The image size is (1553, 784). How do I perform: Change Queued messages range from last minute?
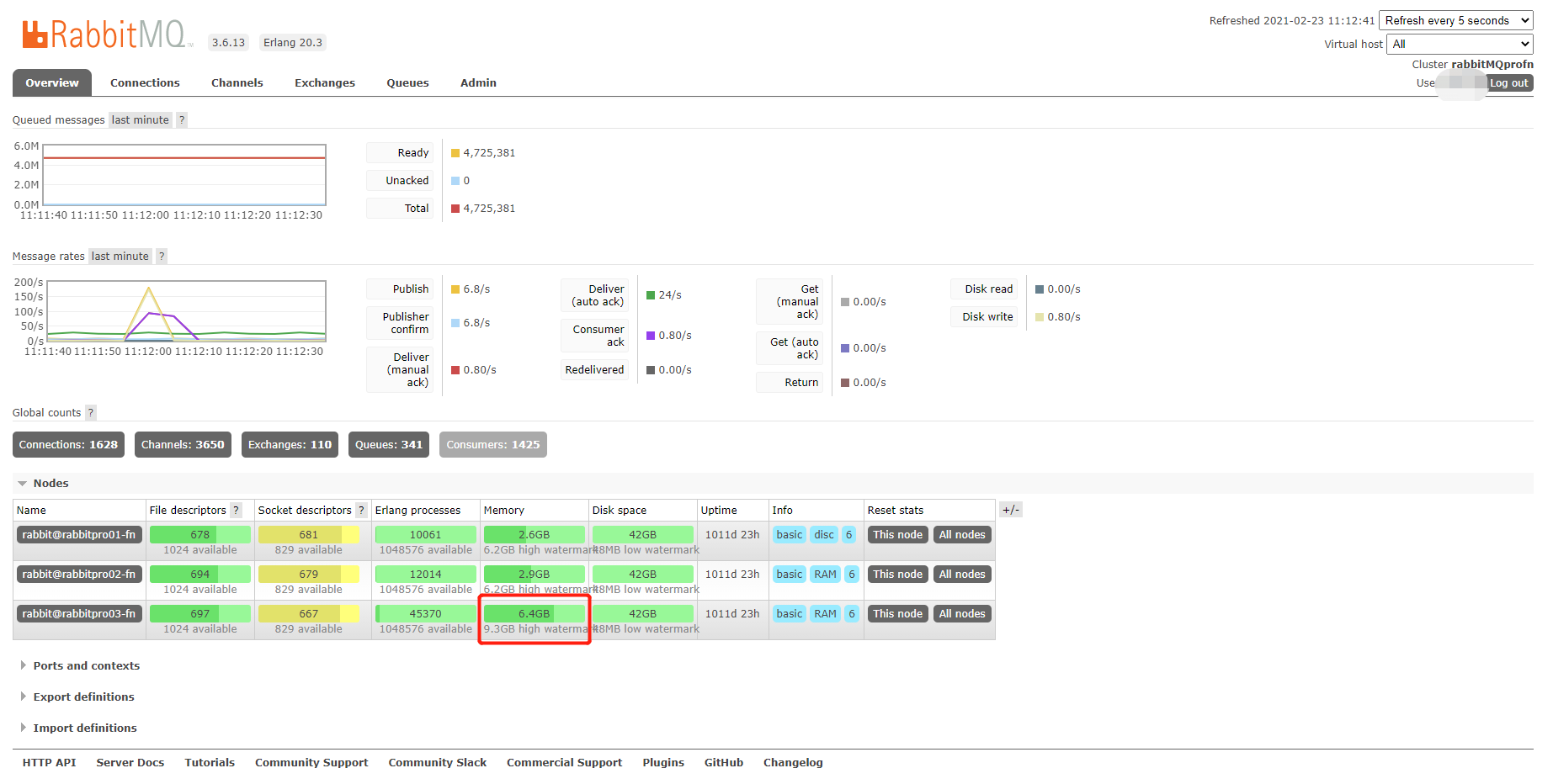141,120
